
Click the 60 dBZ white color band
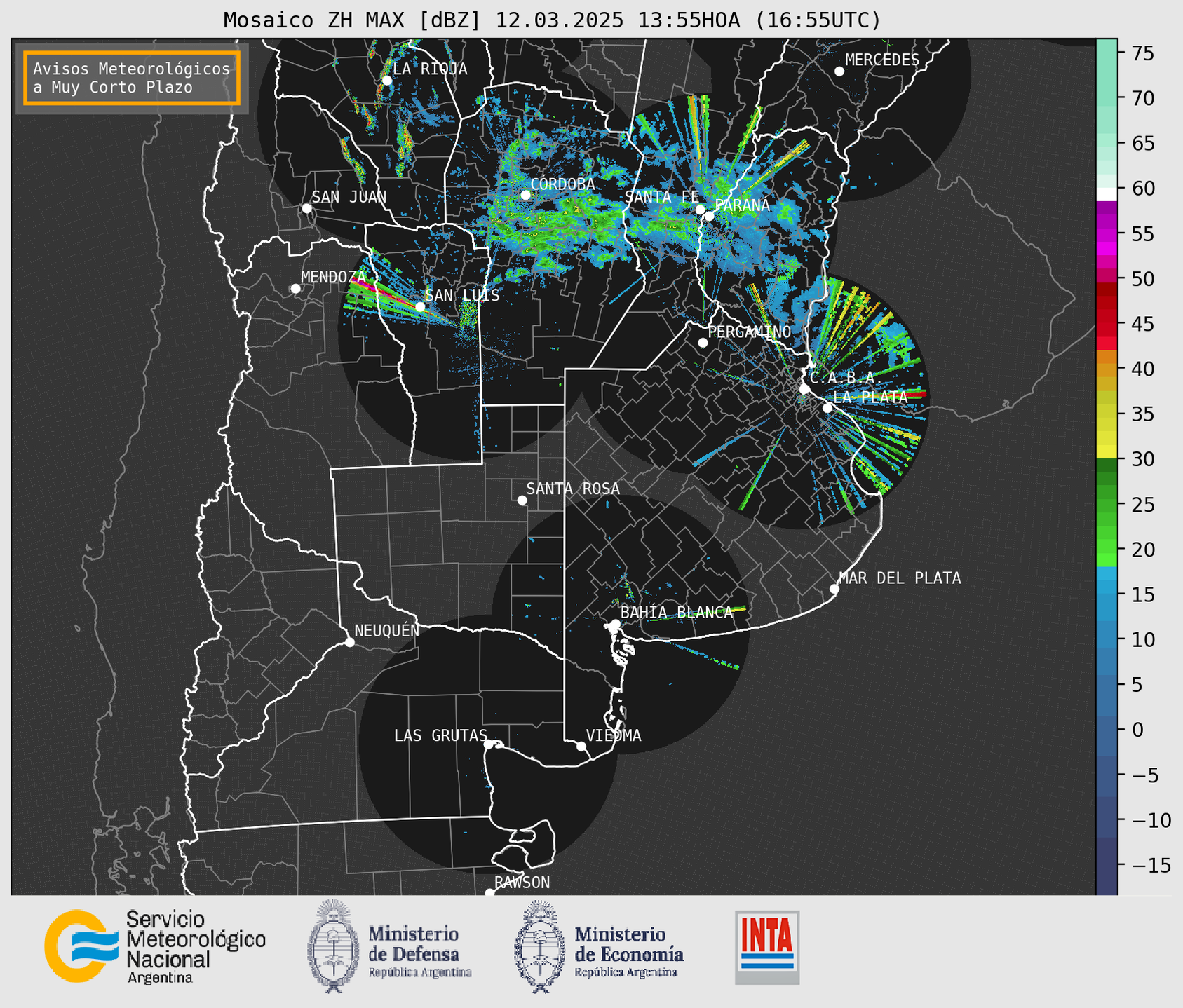(x=1107, y=194)
